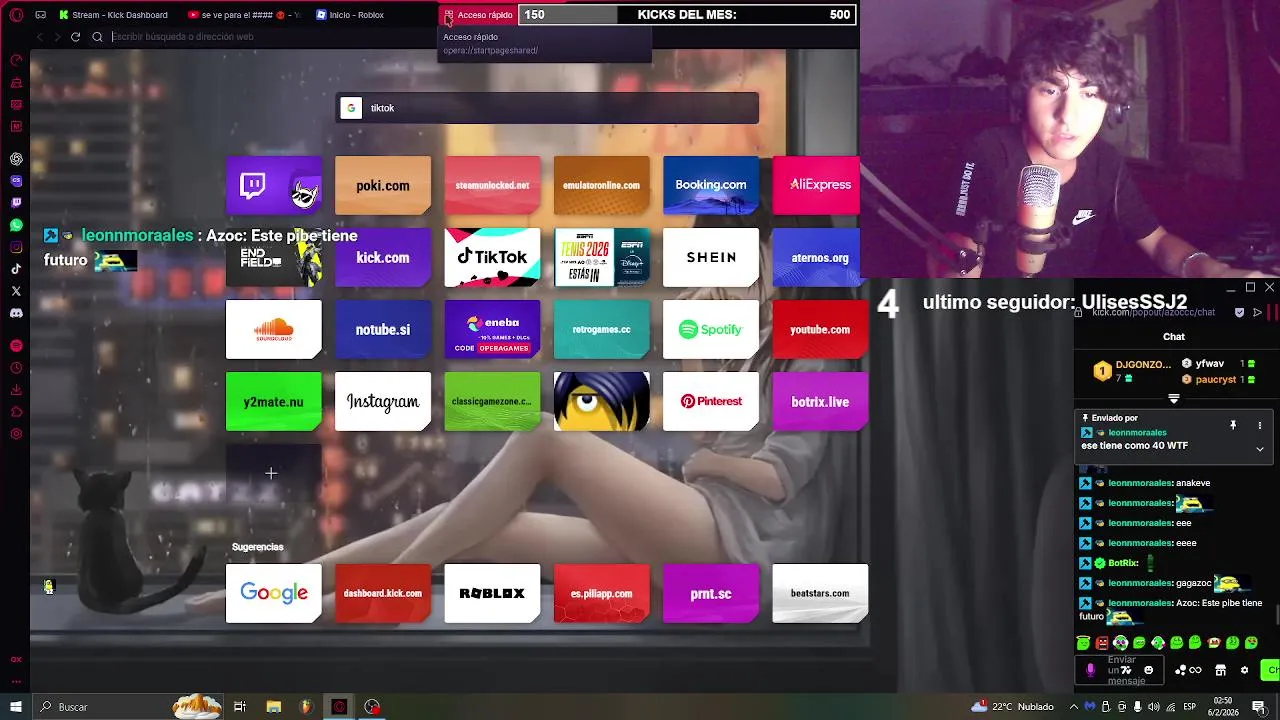Open the Instagram speed dial tile
This screenshot has height=720, width=1280.
pos(383,401)
